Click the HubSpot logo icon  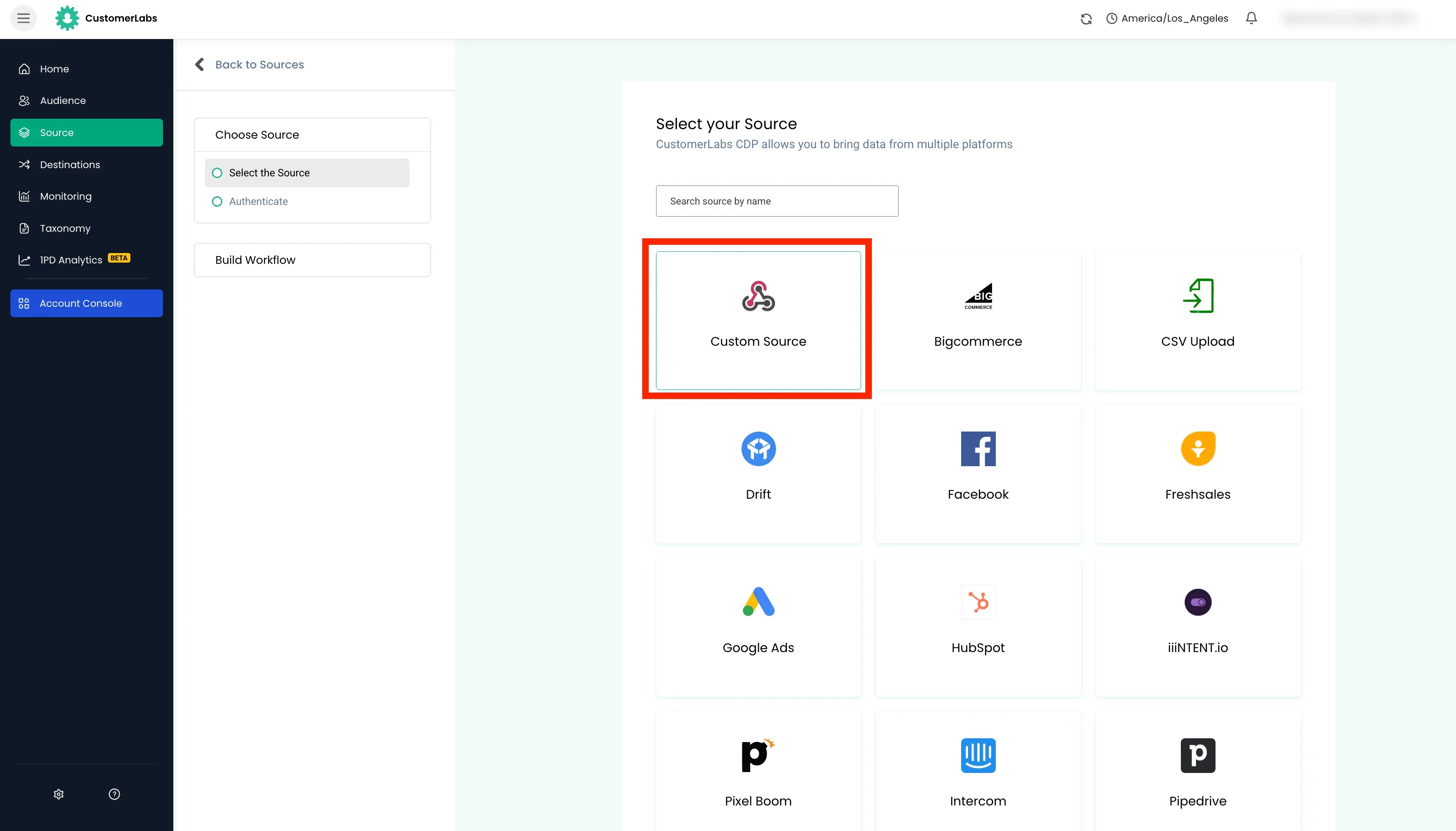point(978,601)
